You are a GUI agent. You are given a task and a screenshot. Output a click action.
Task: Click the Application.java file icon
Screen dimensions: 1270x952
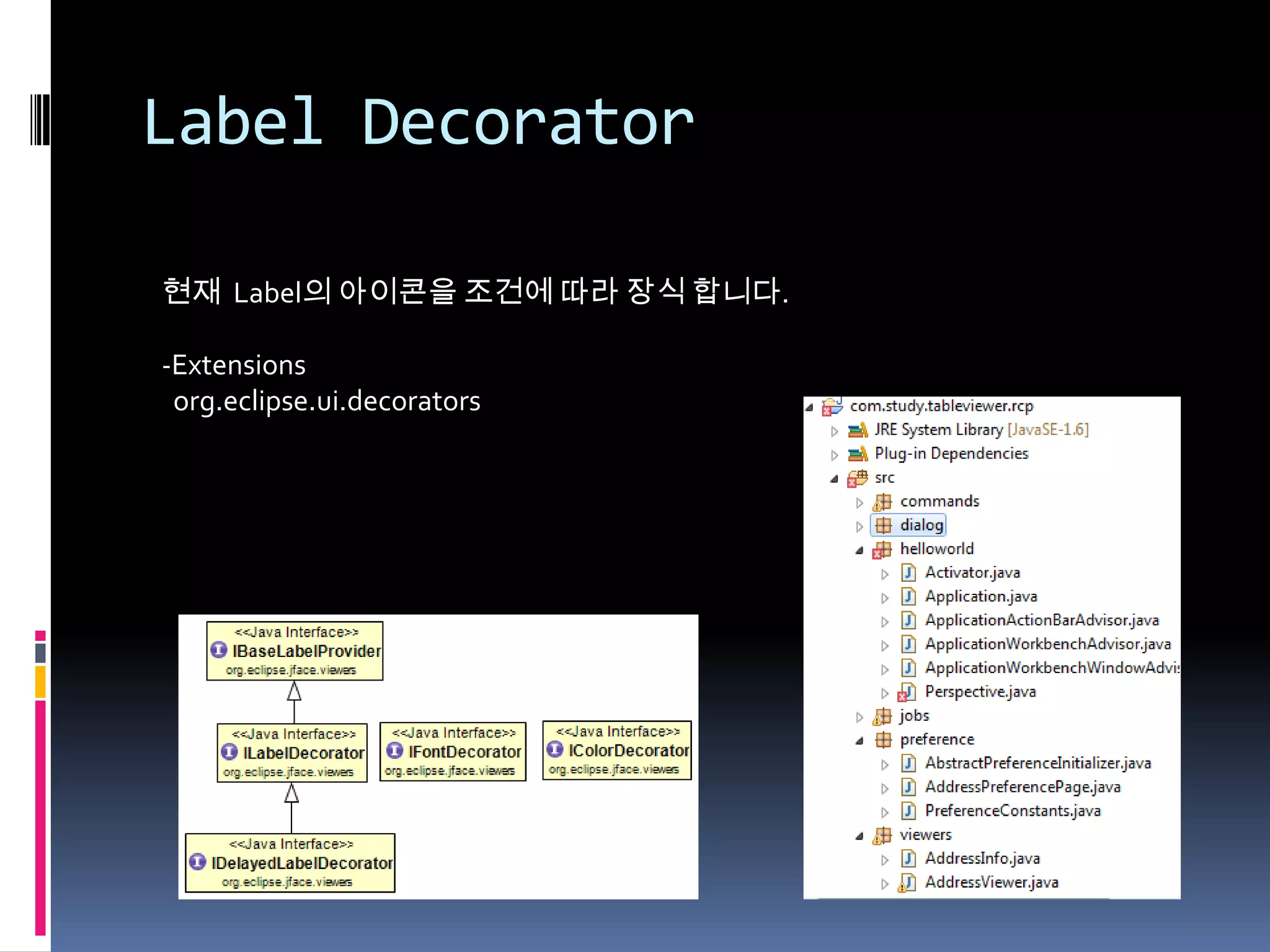[x=908, y=597]
